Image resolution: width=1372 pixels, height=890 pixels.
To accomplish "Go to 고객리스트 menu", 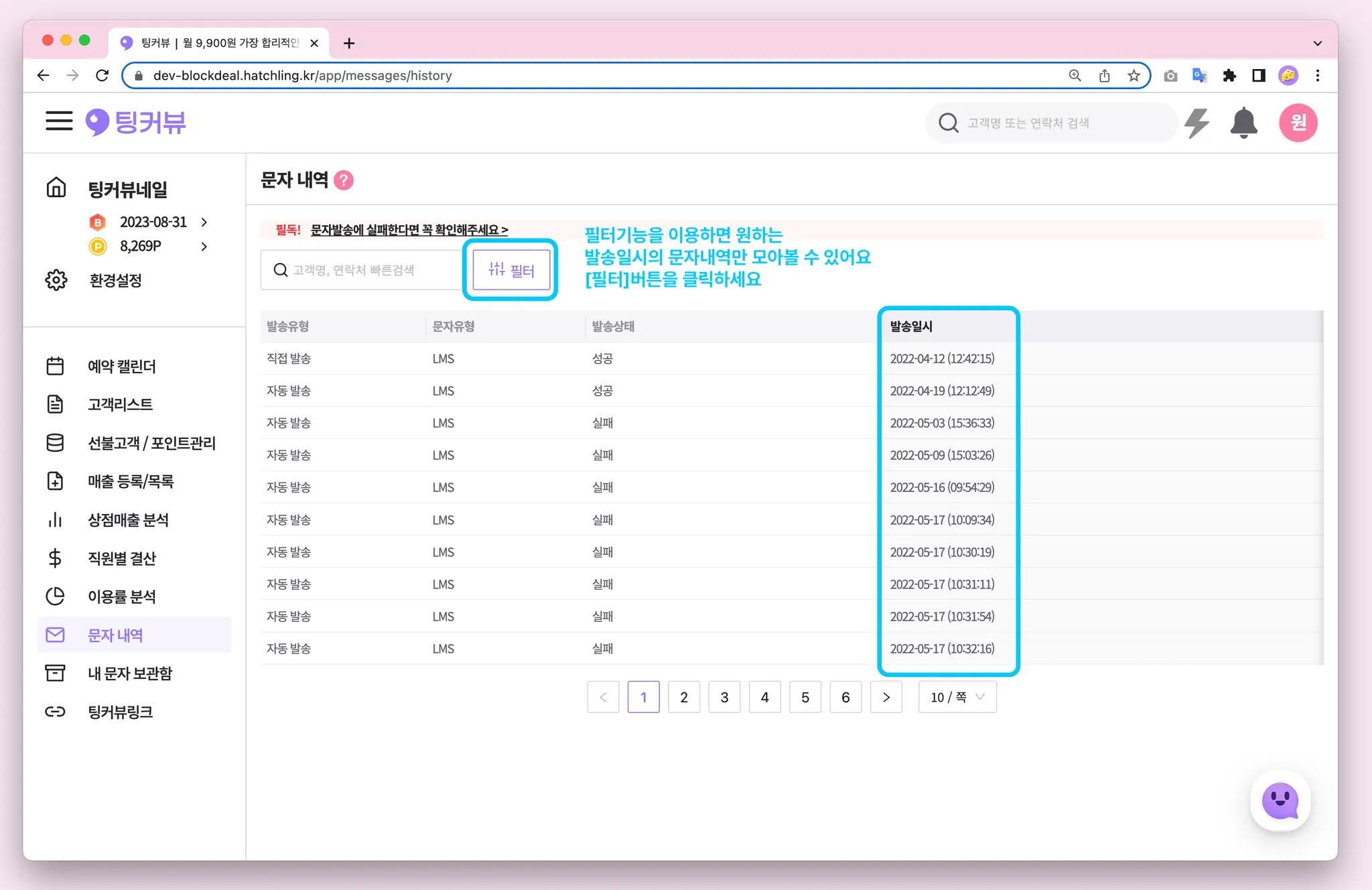I will click(120, 404).
